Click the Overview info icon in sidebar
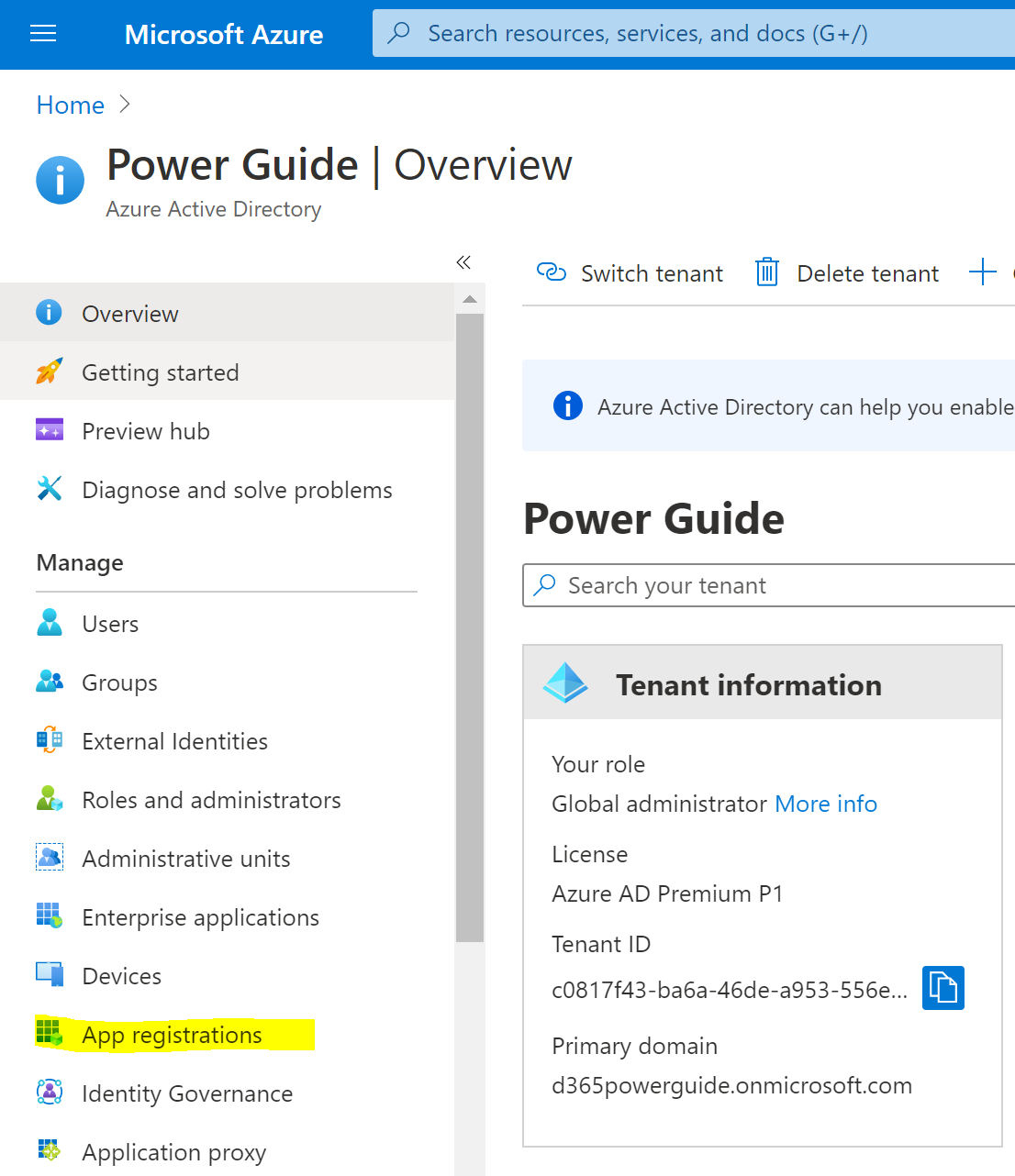1015x1176 pixels. pyautogui.click(x=49, y=313)
